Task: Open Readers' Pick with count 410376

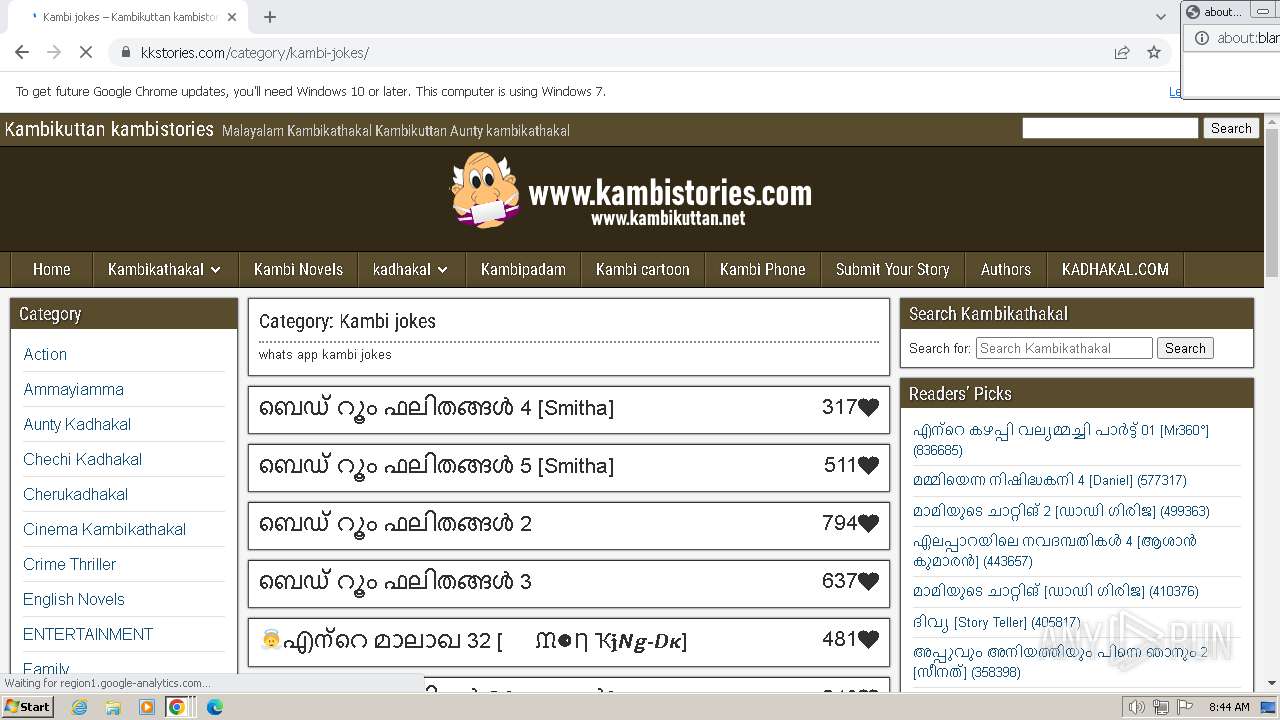Action: pyautogui.click(x=1055, y=591)
